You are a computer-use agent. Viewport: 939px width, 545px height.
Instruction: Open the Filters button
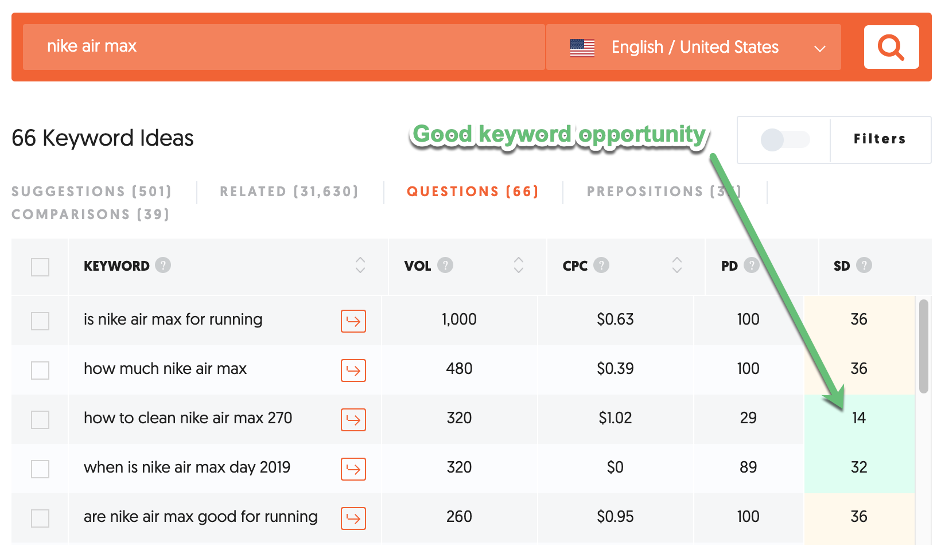(x=880, y=139)
